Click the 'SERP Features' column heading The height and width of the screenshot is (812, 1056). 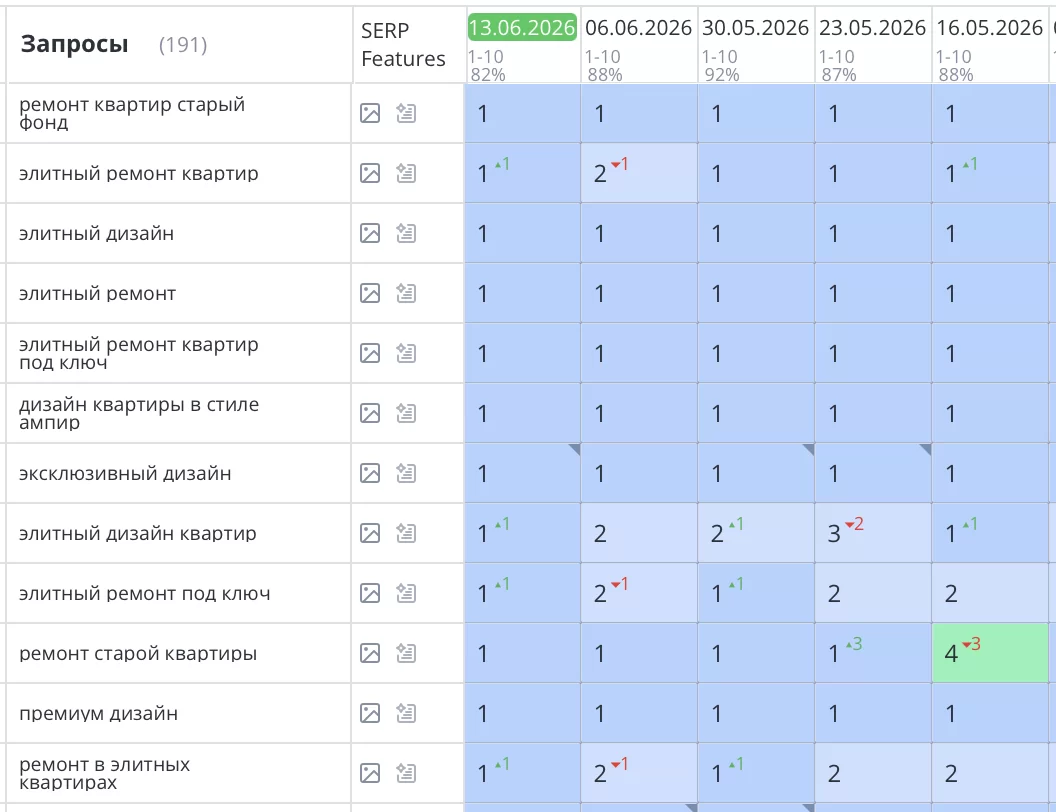403,44
